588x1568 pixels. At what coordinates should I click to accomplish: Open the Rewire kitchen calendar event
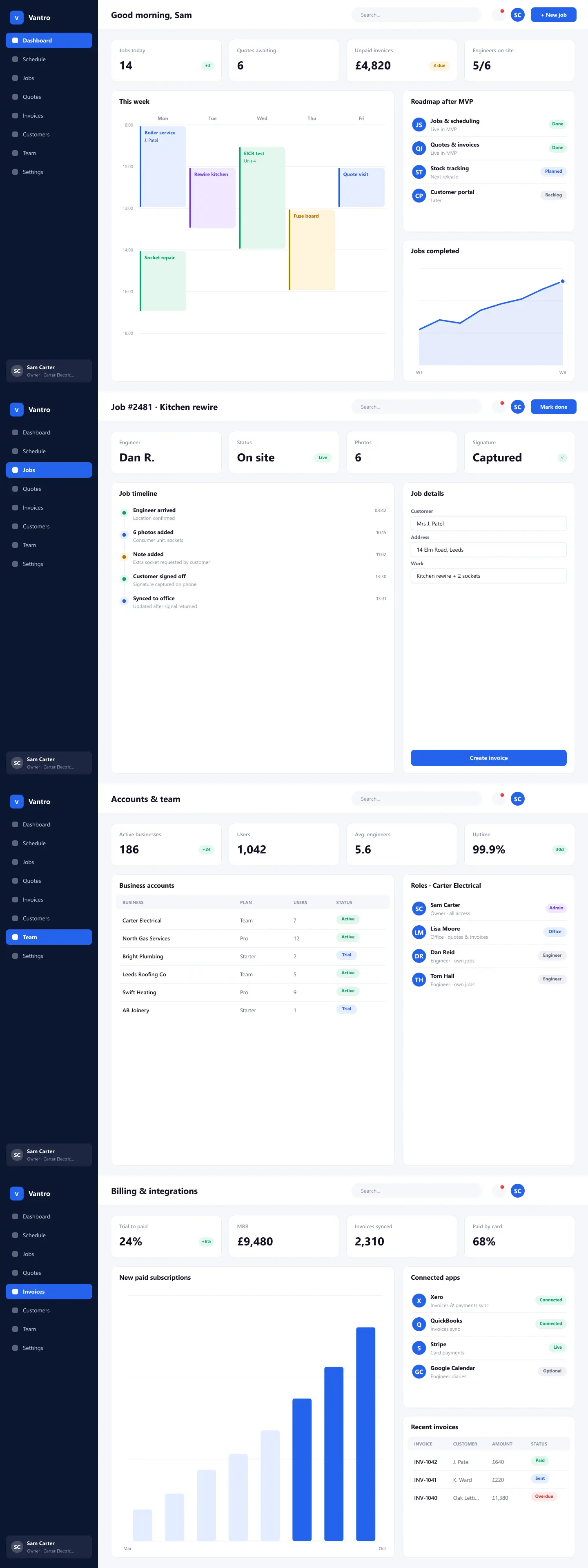(212, 198)
